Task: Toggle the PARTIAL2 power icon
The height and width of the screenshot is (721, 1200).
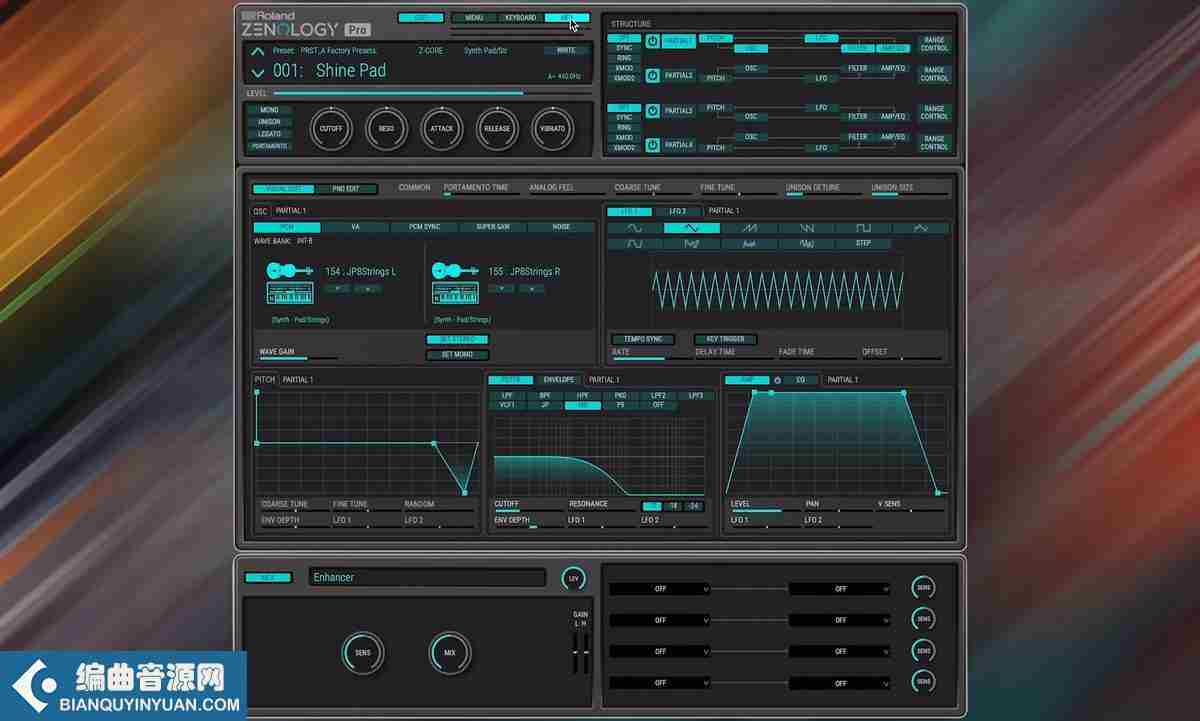Action: [x=652, y=75]
